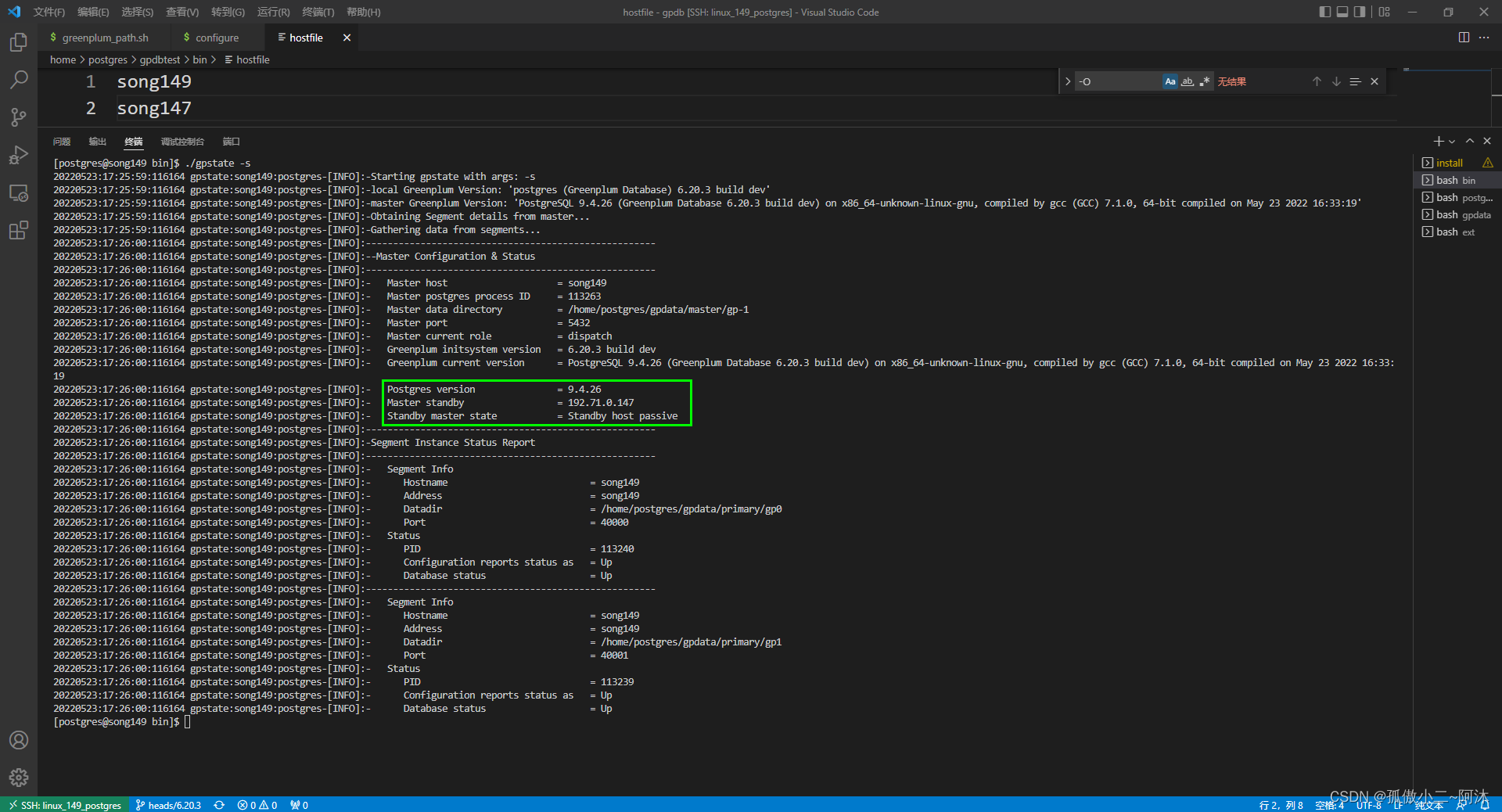Click forwarded ports indicator in status bar
The width and height of the screenshot is (1502, 812).
(299, 805)
